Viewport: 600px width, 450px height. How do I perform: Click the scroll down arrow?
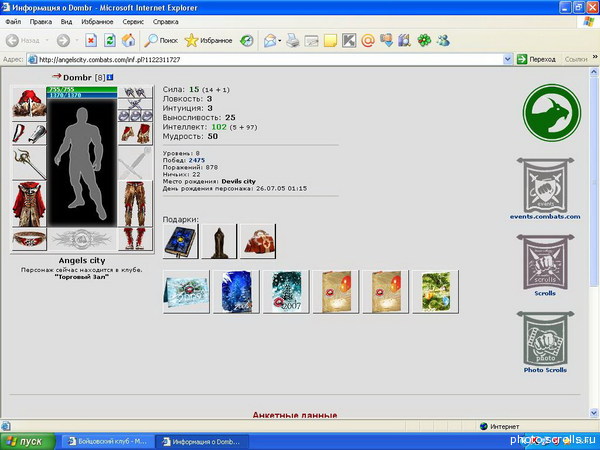[x=594, y=412]
